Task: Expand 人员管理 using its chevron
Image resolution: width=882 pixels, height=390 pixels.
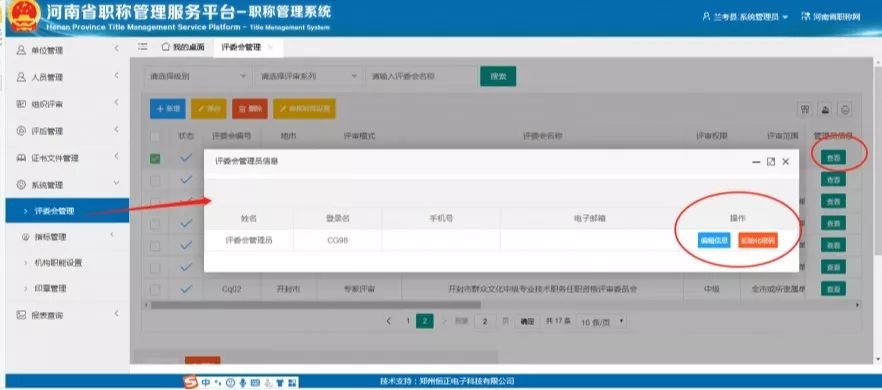Action: pyautogui.click(x=116, y=75)
